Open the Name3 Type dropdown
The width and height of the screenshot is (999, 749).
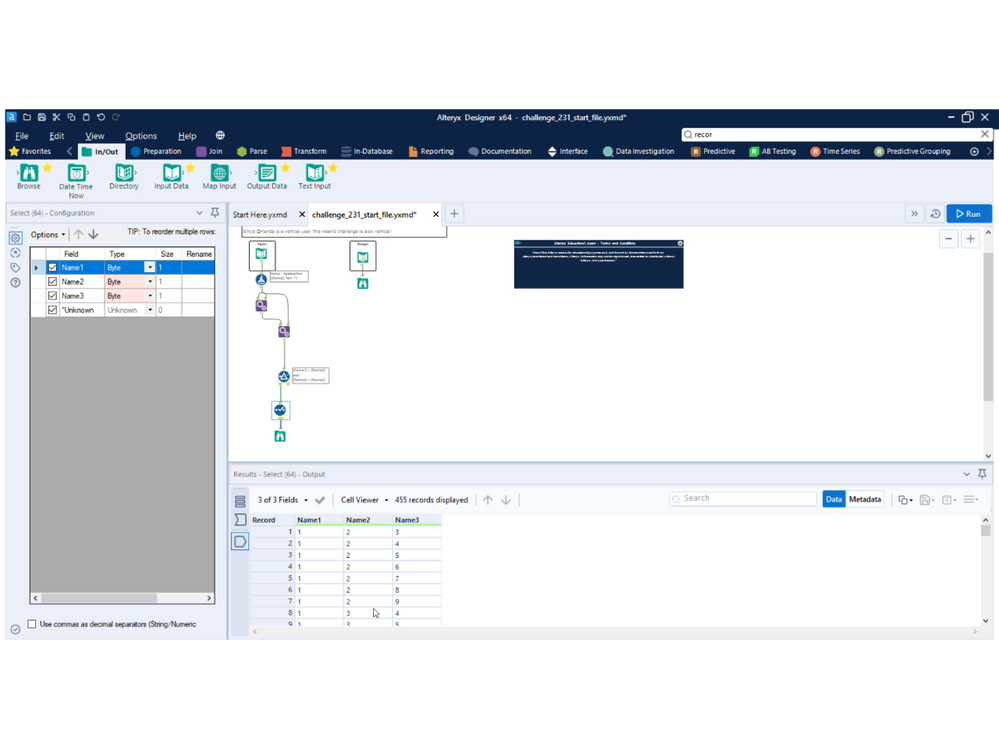pos(150,296)
